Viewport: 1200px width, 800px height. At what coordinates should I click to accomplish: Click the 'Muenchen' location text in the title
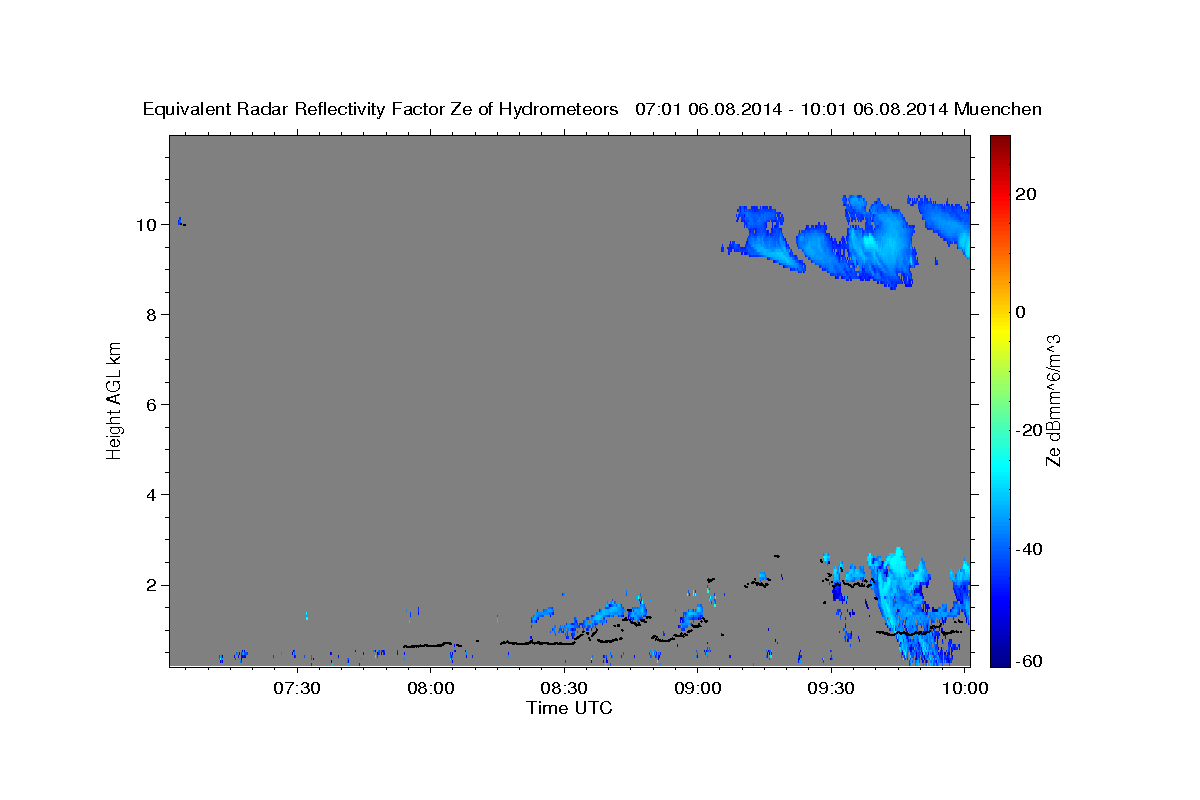point(998,110)
